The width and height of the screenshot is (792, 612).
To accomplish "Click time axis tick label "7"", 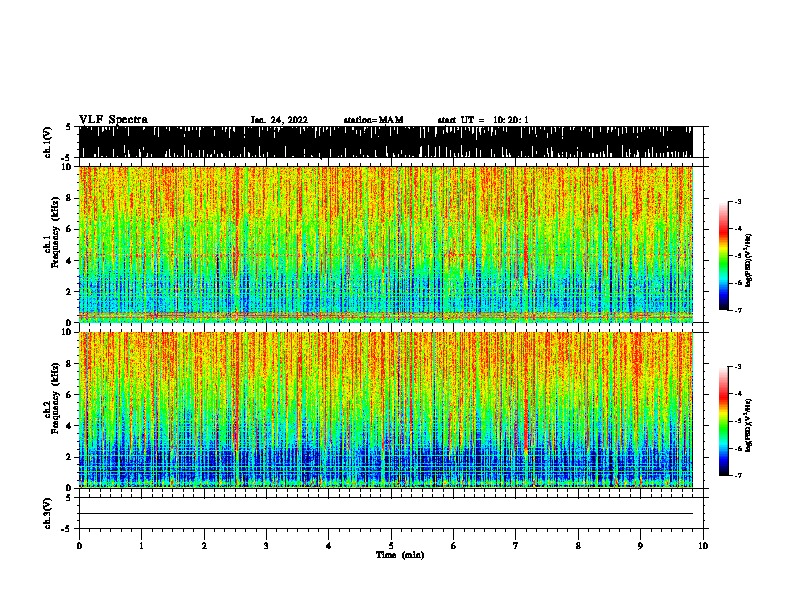I will click(x=516, y=546).
